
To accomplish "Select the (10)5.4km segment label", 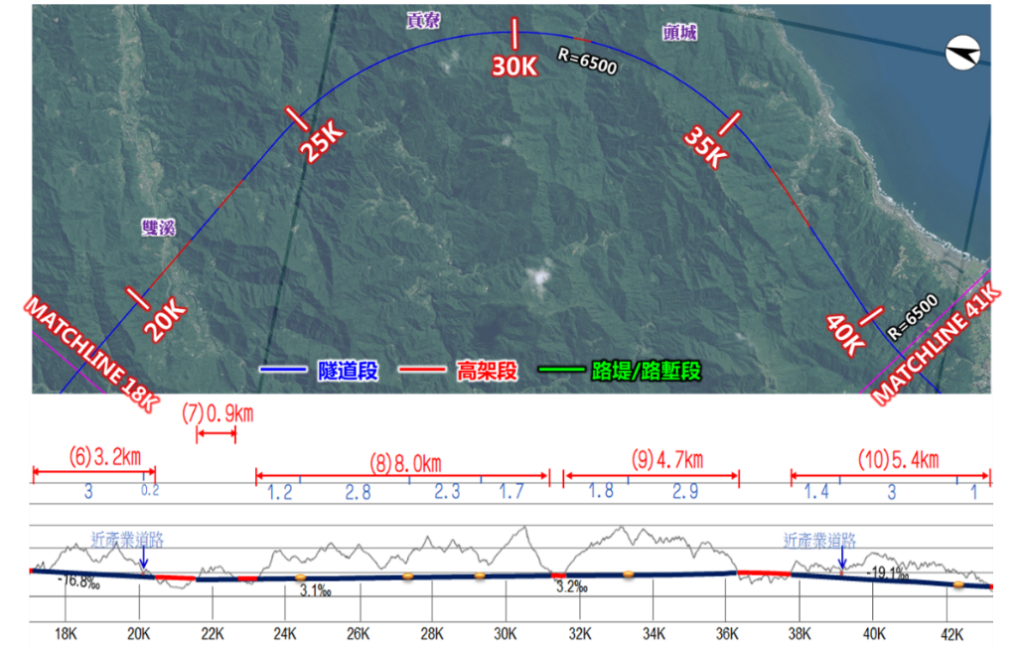I will (898, 460).
